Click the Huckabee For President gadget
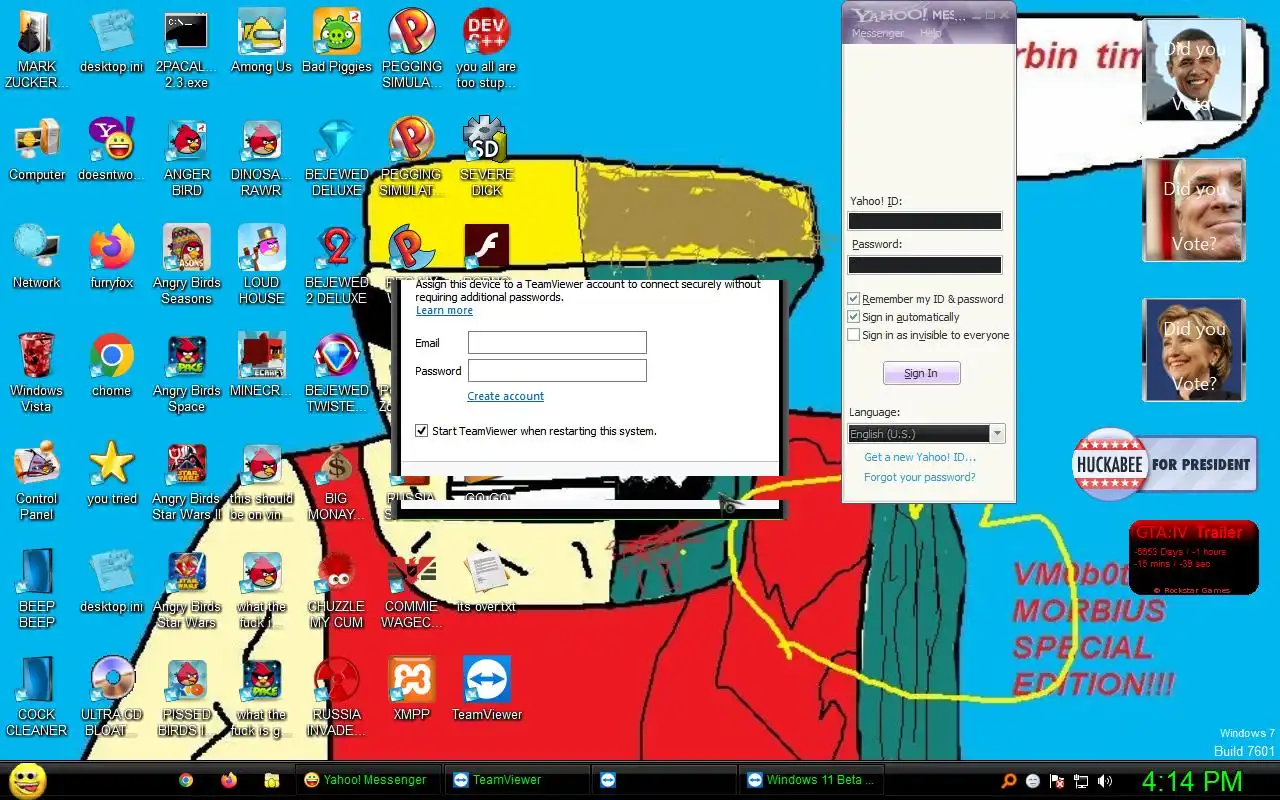 point(1164,464)
